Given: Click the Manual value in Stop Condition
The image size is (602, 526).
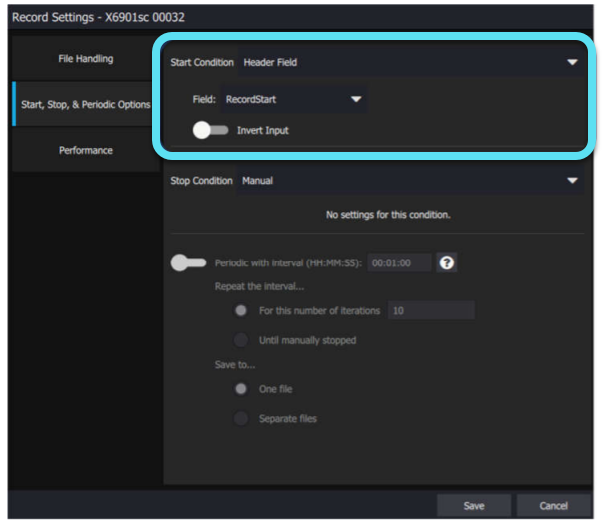Looking at the screenshot, I should (x=258, y=181).
